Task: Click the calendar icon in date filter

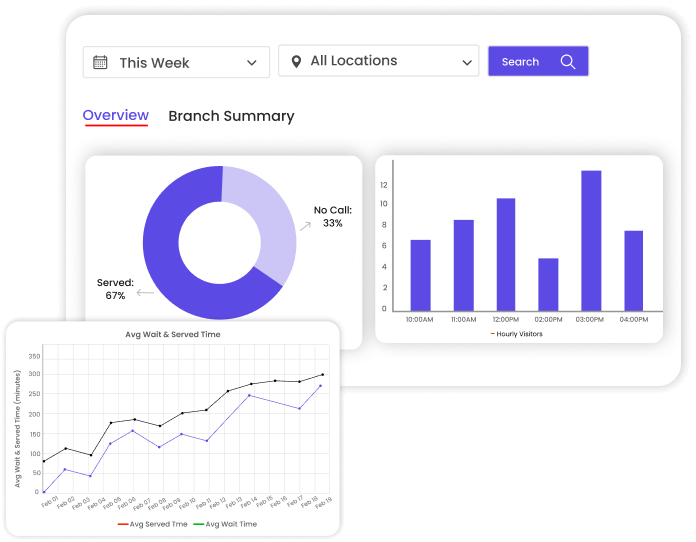Action: coord(100,62)
